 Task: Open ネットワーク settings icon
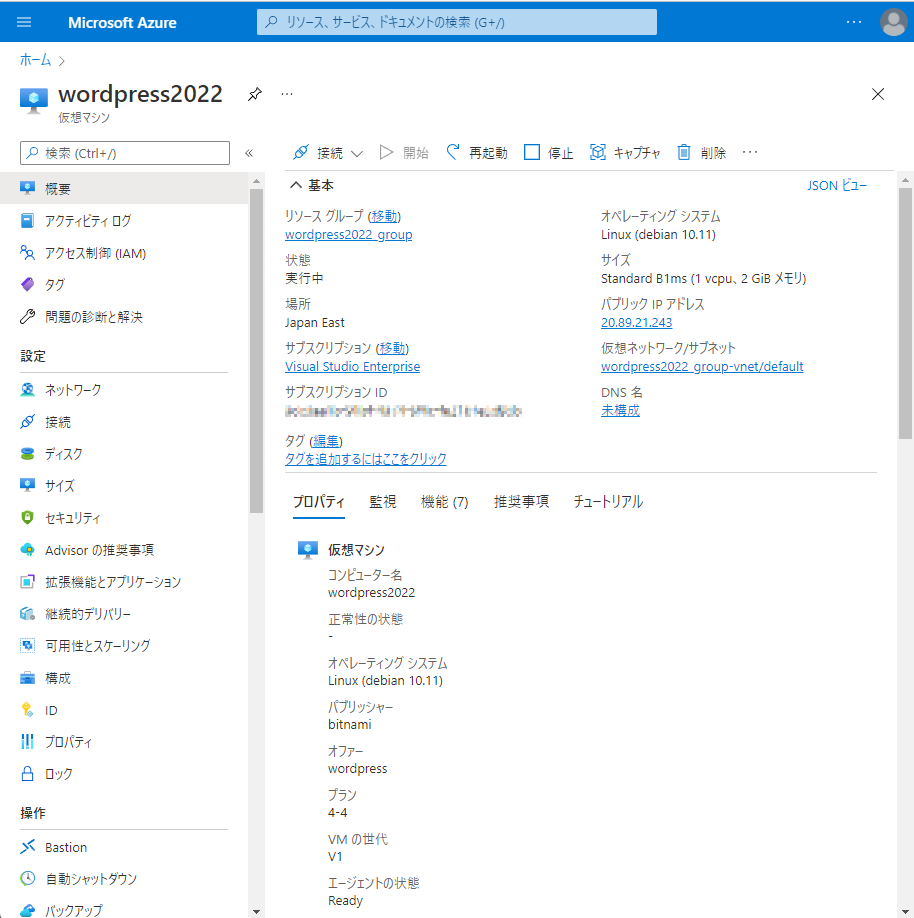click(28, 390)
